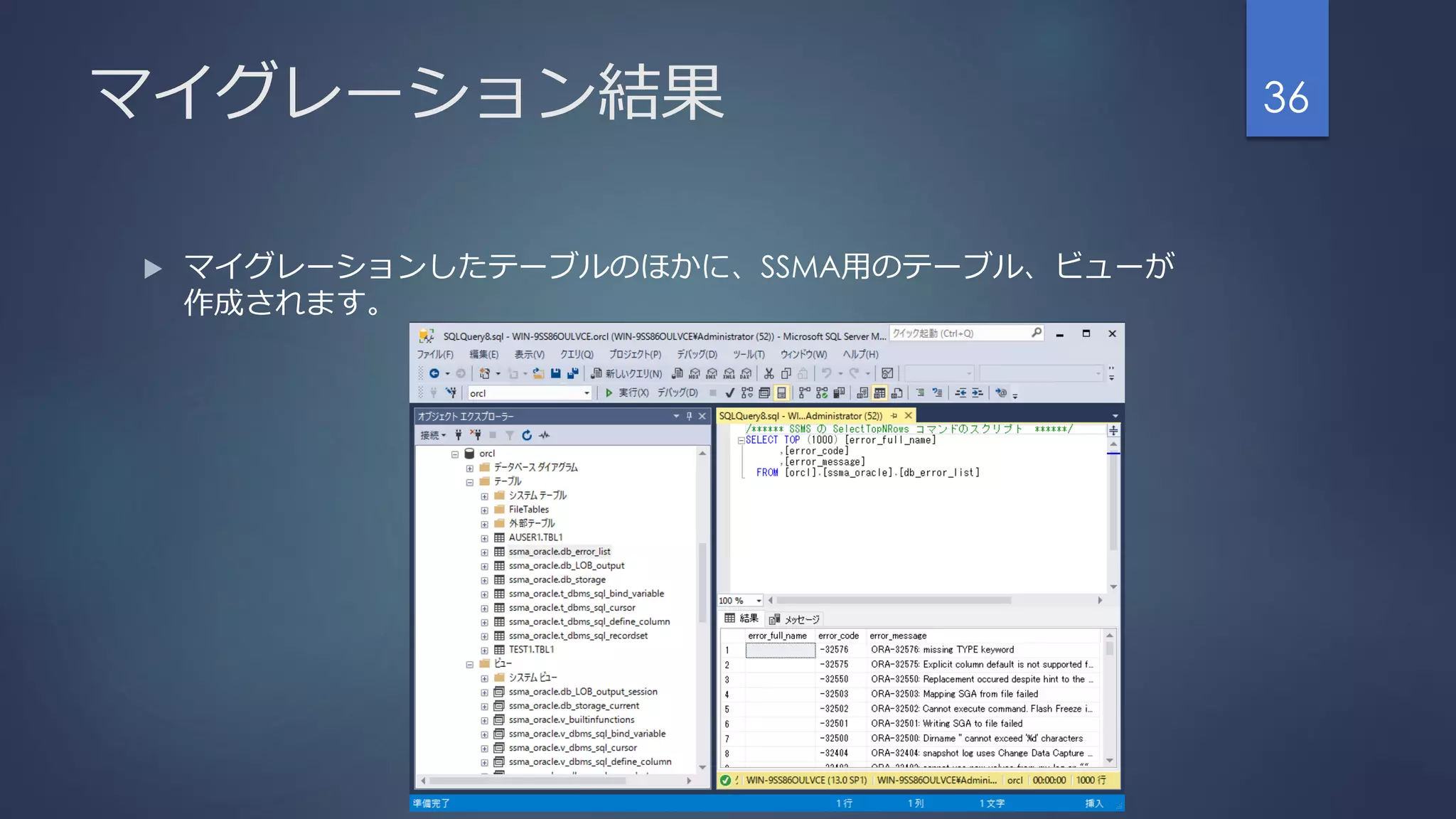The height and width of the screenshot is (819, 1456).
Task: Click the Display Estimated Execution Plan icon
Action: click(747, 392)
